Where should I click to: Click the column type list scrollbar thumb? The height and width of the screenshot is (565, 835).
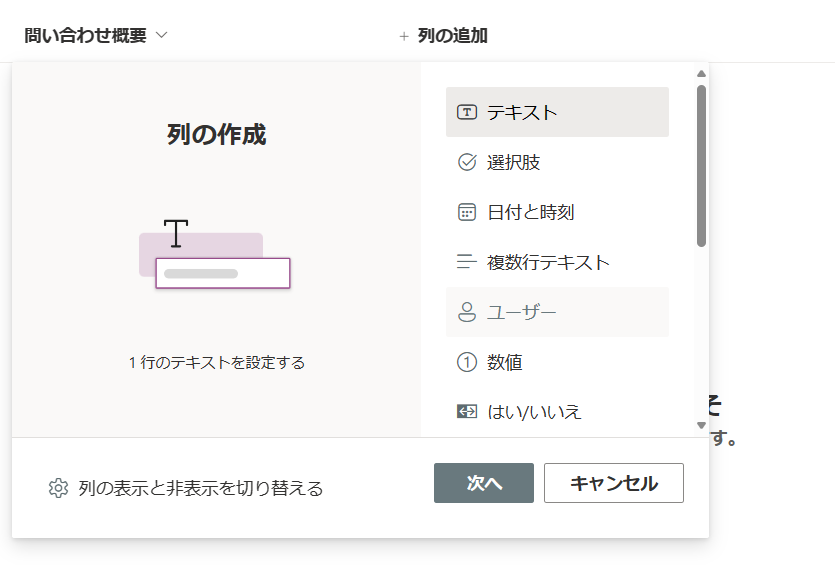point(701,165)
